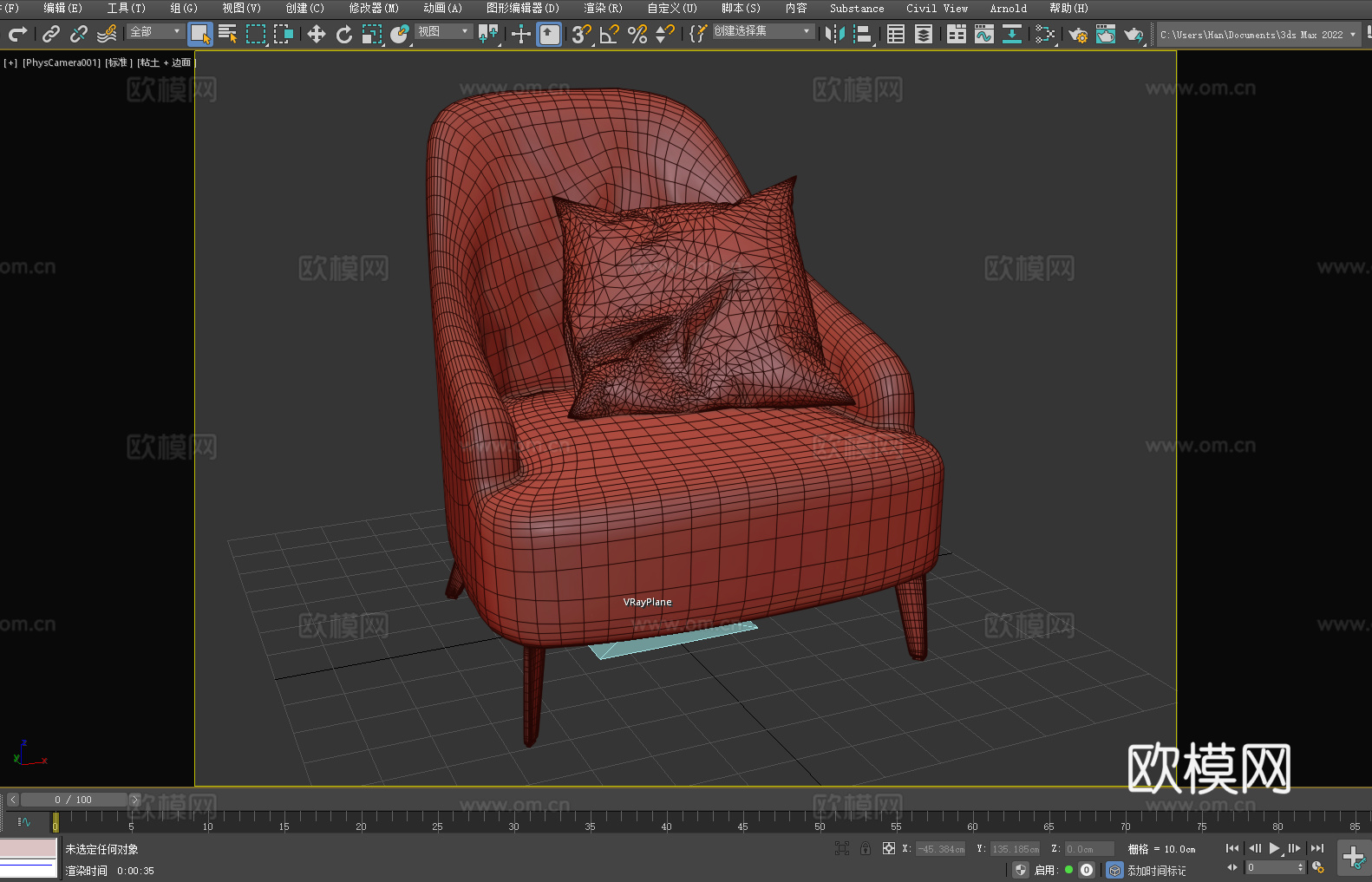Image resolution: width=1372 pixels, height=882 pixels.
Task: Activate the Select Object tool
Action: coord(200,34)
